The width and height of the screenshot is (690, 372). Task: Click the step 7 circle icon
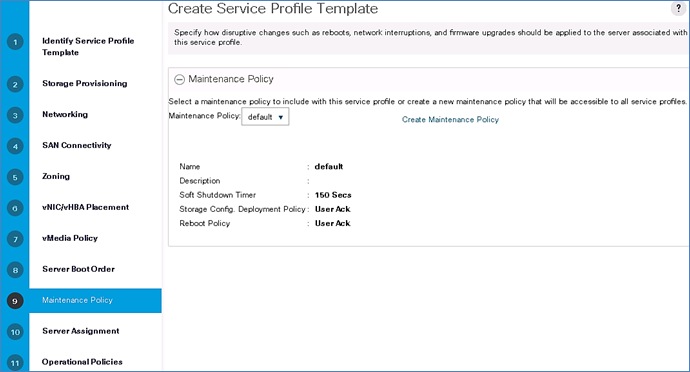(x=15, y=239)
